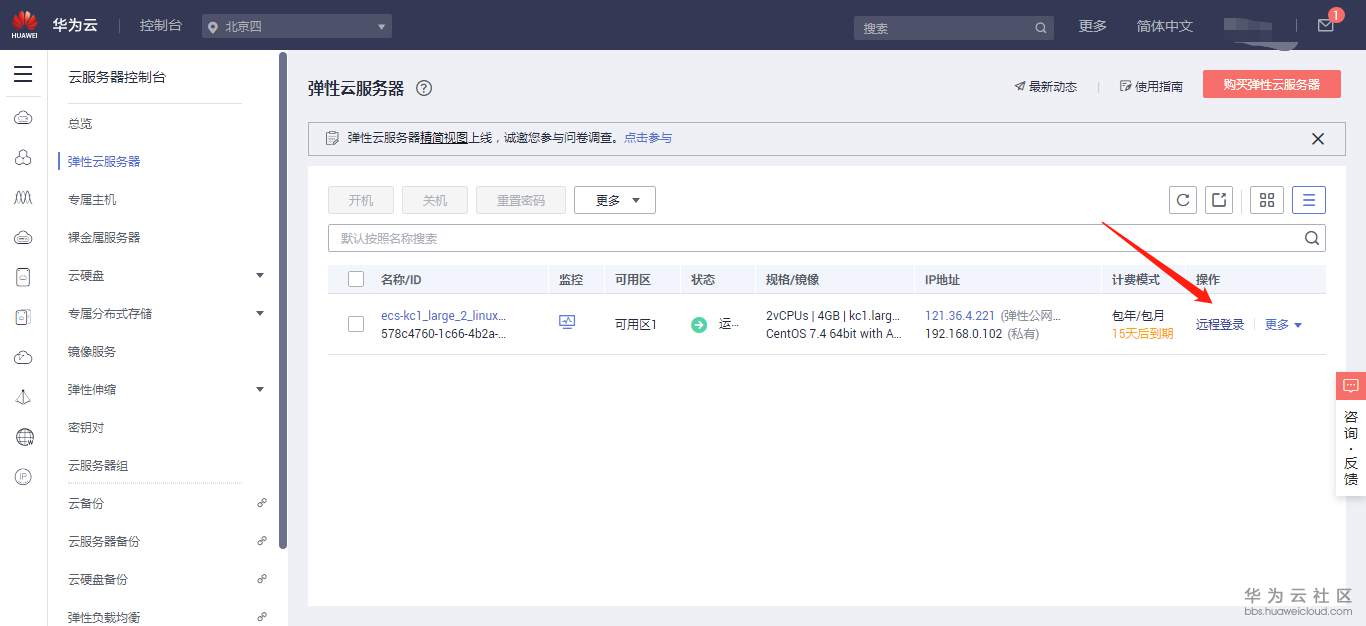Screen dimensions: 1366x626
Task: Switch to card grid view
Action: [1267, 200]
